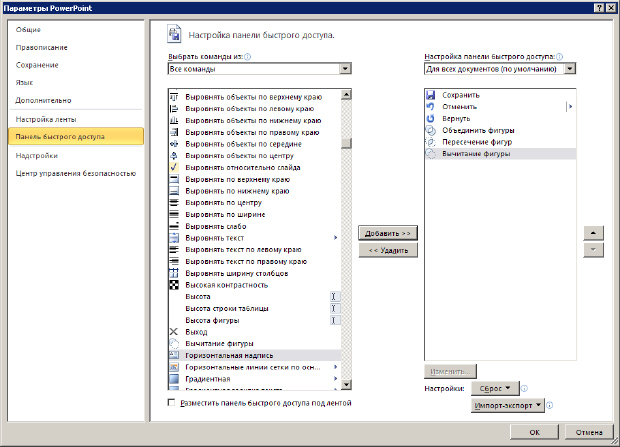Open the Все команды dropdown
This screenshot has width=620, height=447.
345,69
